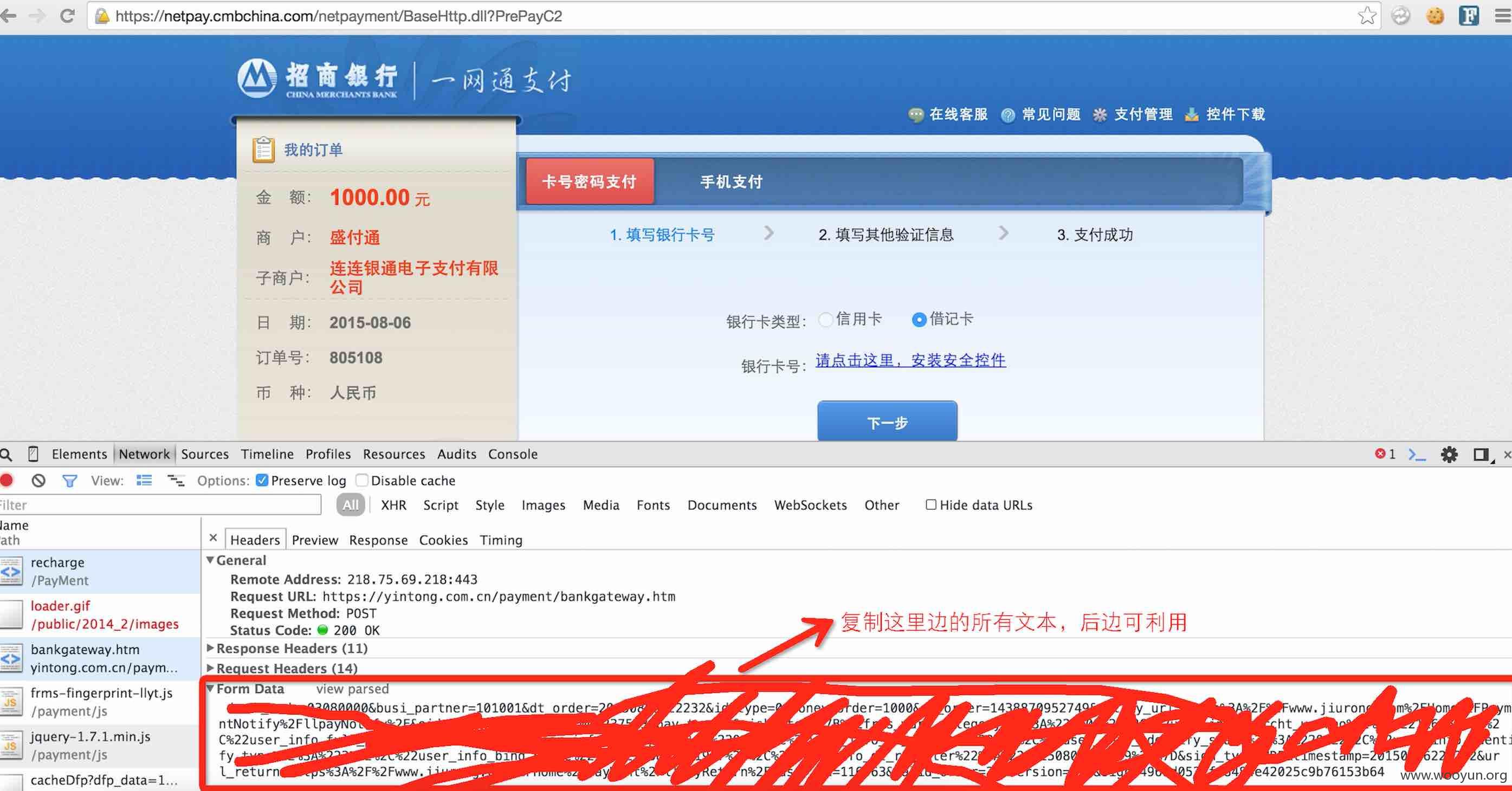Select the bankgateway.htm request
The image size is (1512, 791).
tap(100, 658)
